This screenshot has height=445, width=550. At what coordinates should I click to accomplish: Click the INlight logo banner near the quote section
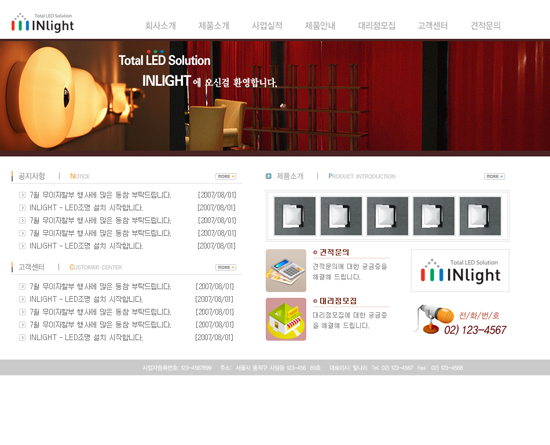pyautogui.click(x=460, y=270)
